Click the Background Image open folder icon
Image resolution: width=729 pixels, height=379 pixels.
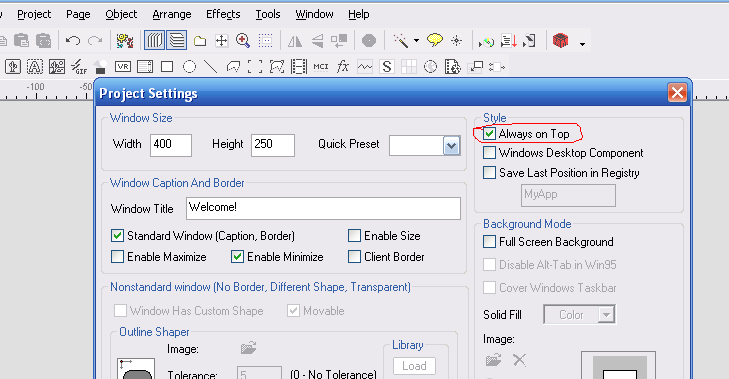click(x=493, y=360)
